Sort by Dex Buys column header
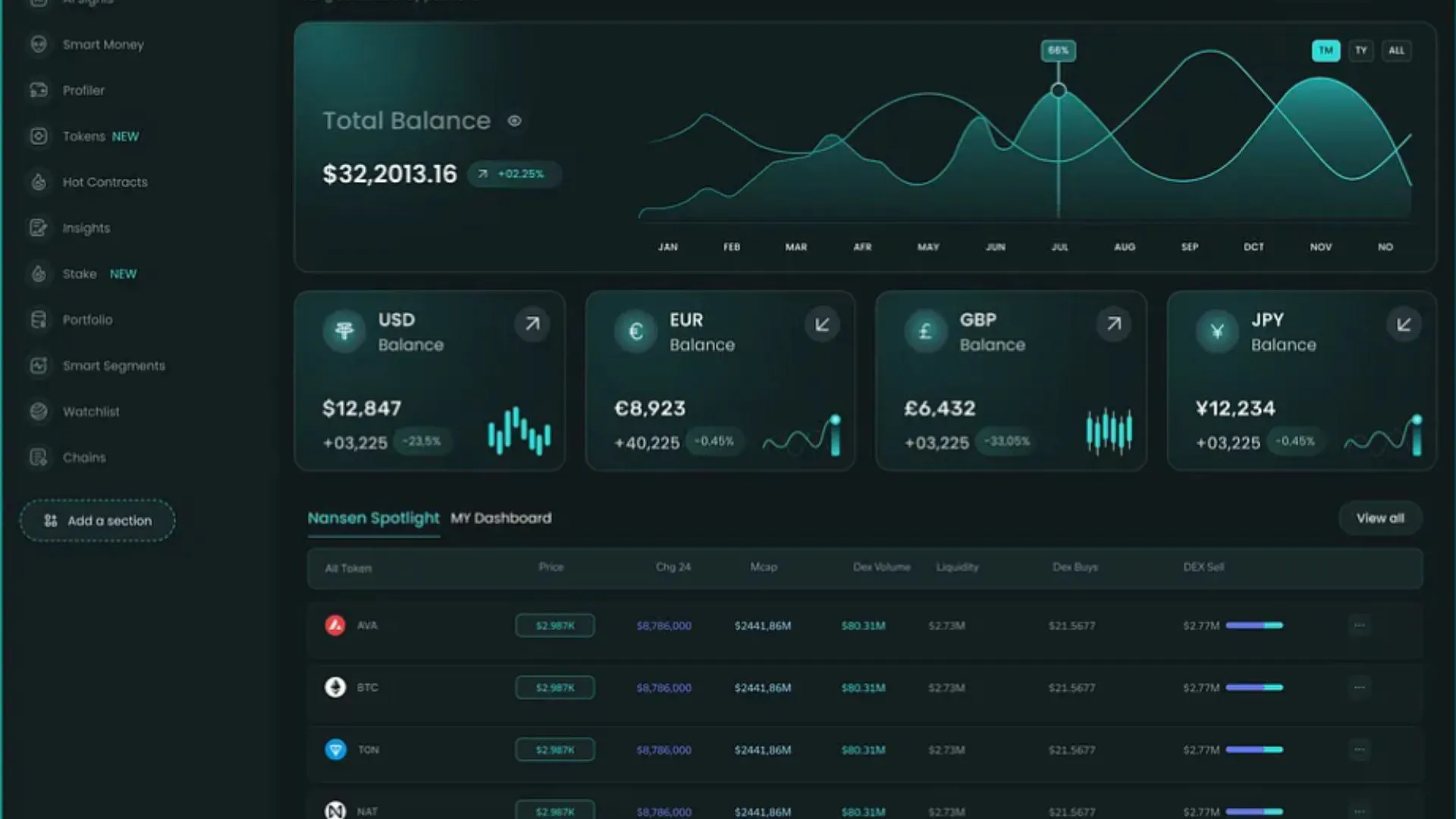Image resolution: width=1456 pixels, height=819 pixels. (1075, 566)
